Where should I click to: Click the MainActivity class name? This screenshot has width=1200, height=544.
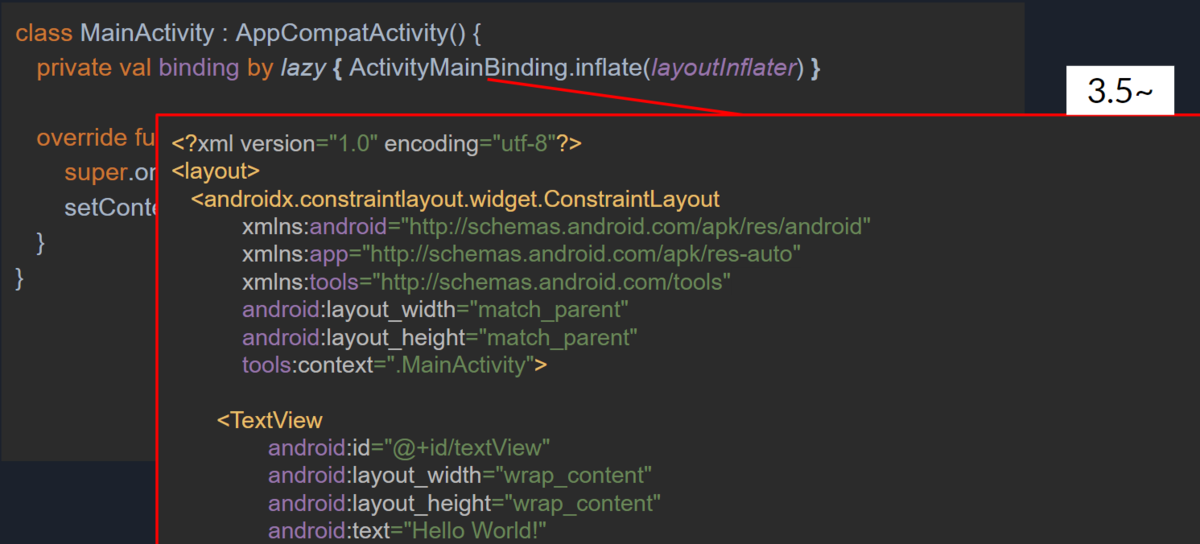pyautogui.click(x=147, y=33)
